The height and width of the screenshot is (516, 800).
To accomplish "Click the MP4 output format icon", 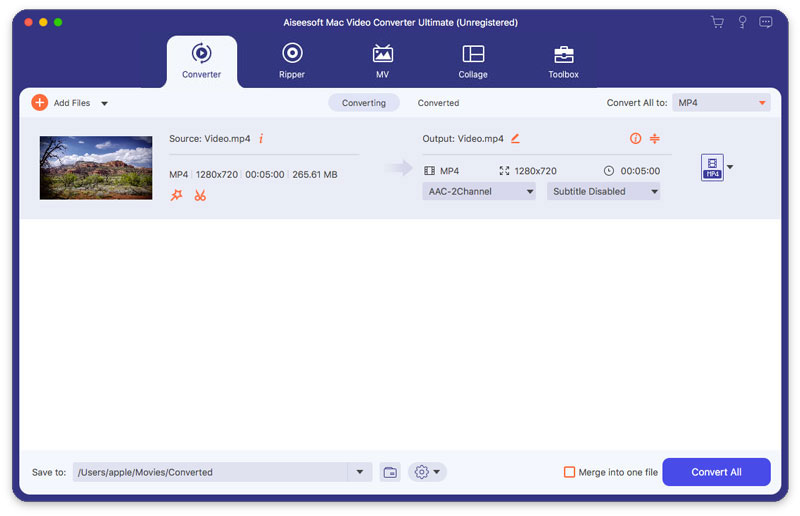I will point(712,167).
